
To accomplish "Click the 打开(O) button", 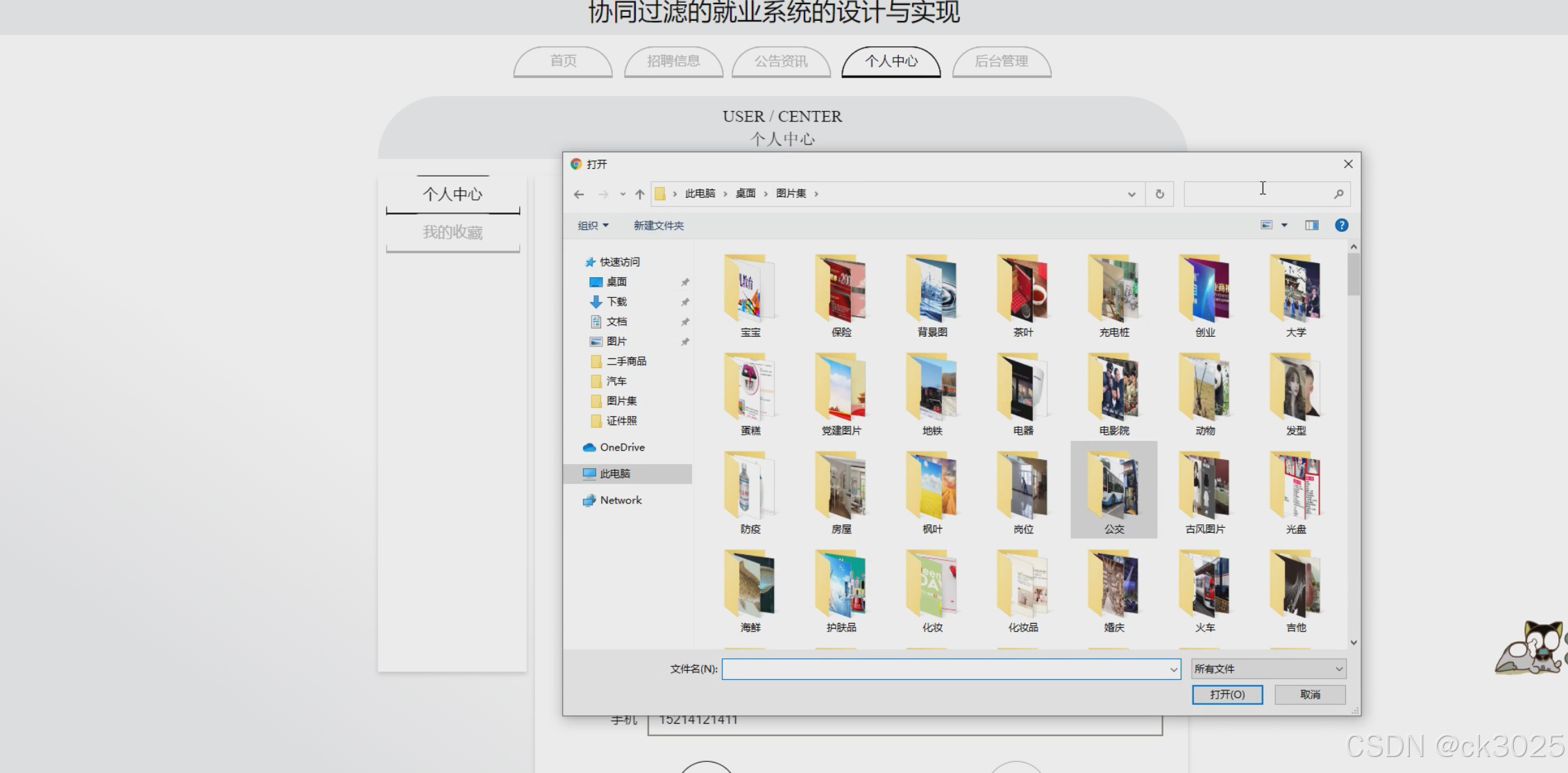I will click(1226, 695).
